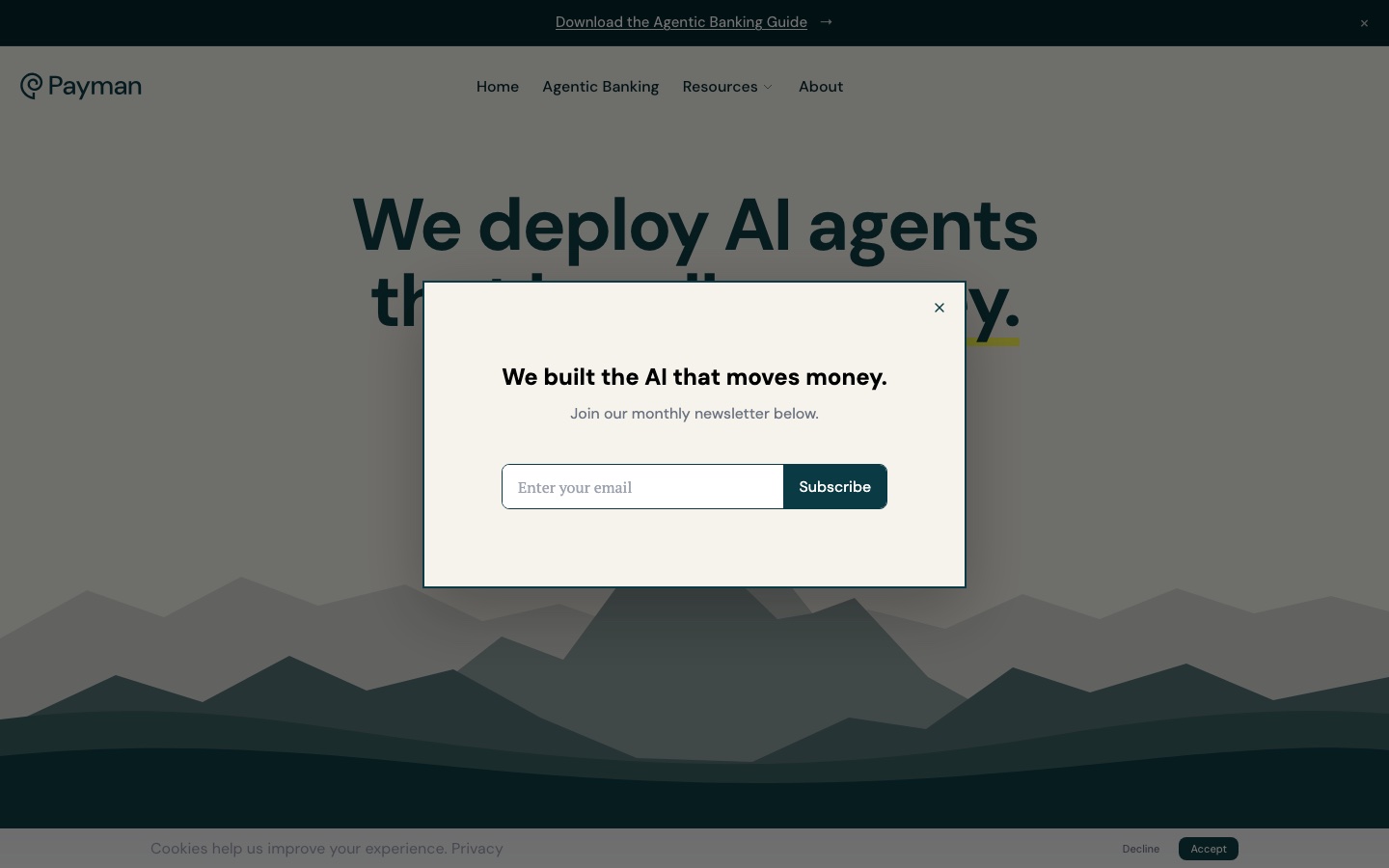
Task: Go to the Home nav item
Action: [498, 87]
